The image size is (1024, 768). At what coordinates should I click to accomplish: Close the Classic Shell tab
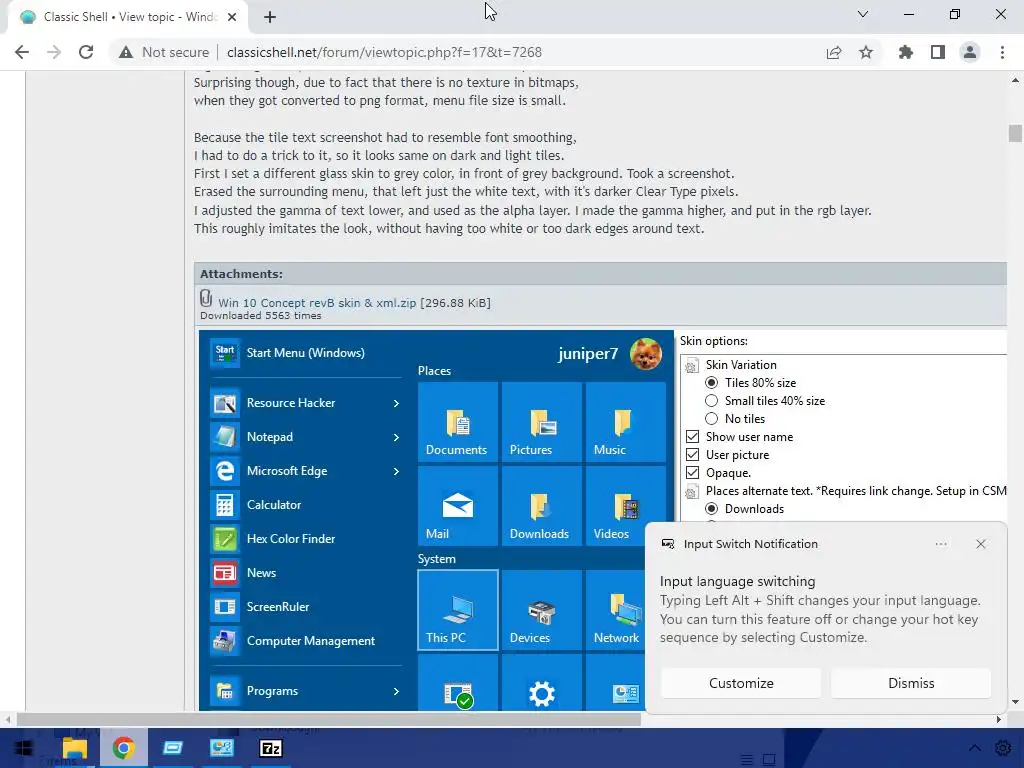tap(232, 17)
